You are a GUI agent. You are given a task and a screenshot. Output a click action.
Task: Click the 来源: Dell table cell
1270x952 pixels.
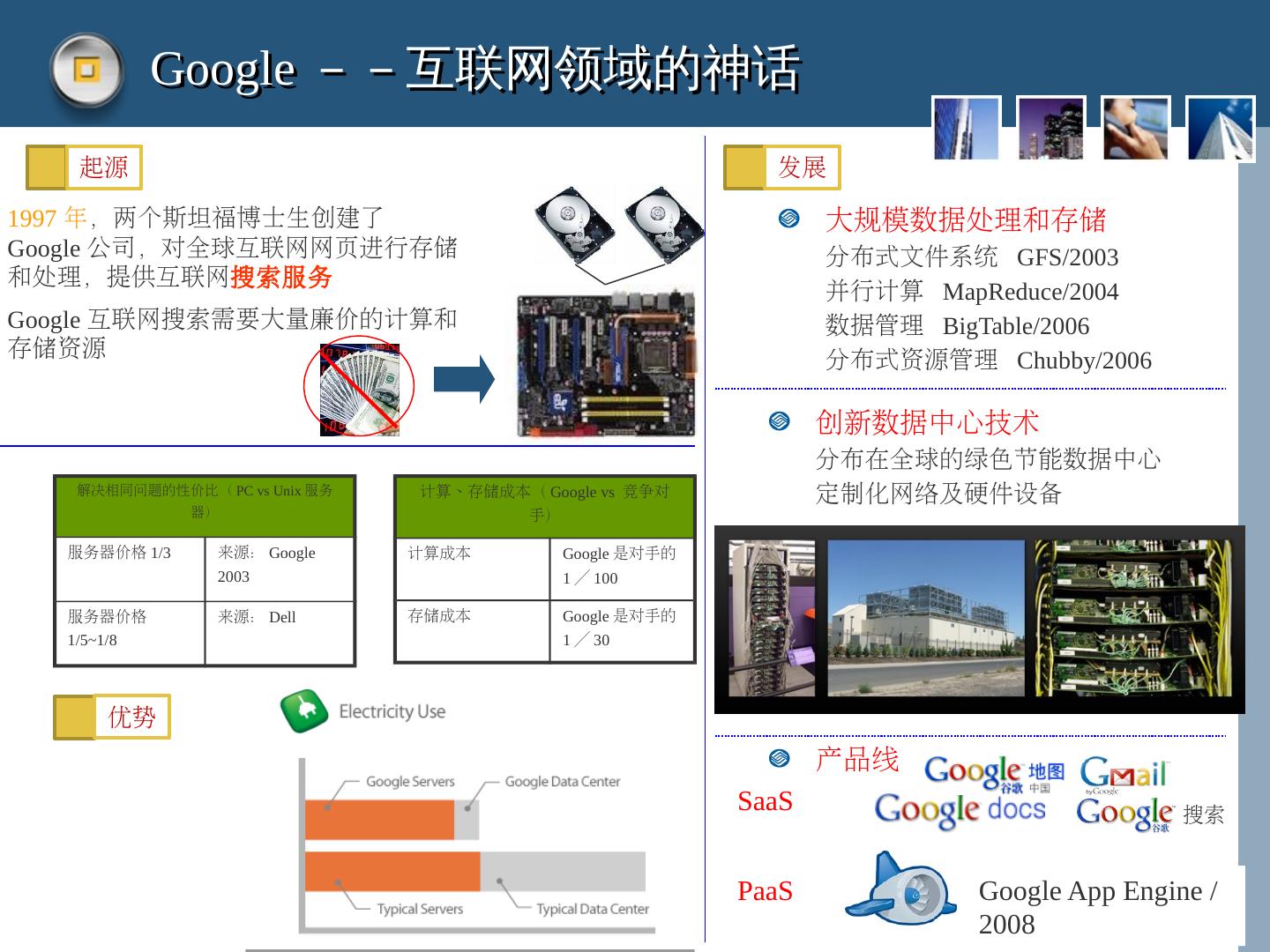click(x=280, y=633)
